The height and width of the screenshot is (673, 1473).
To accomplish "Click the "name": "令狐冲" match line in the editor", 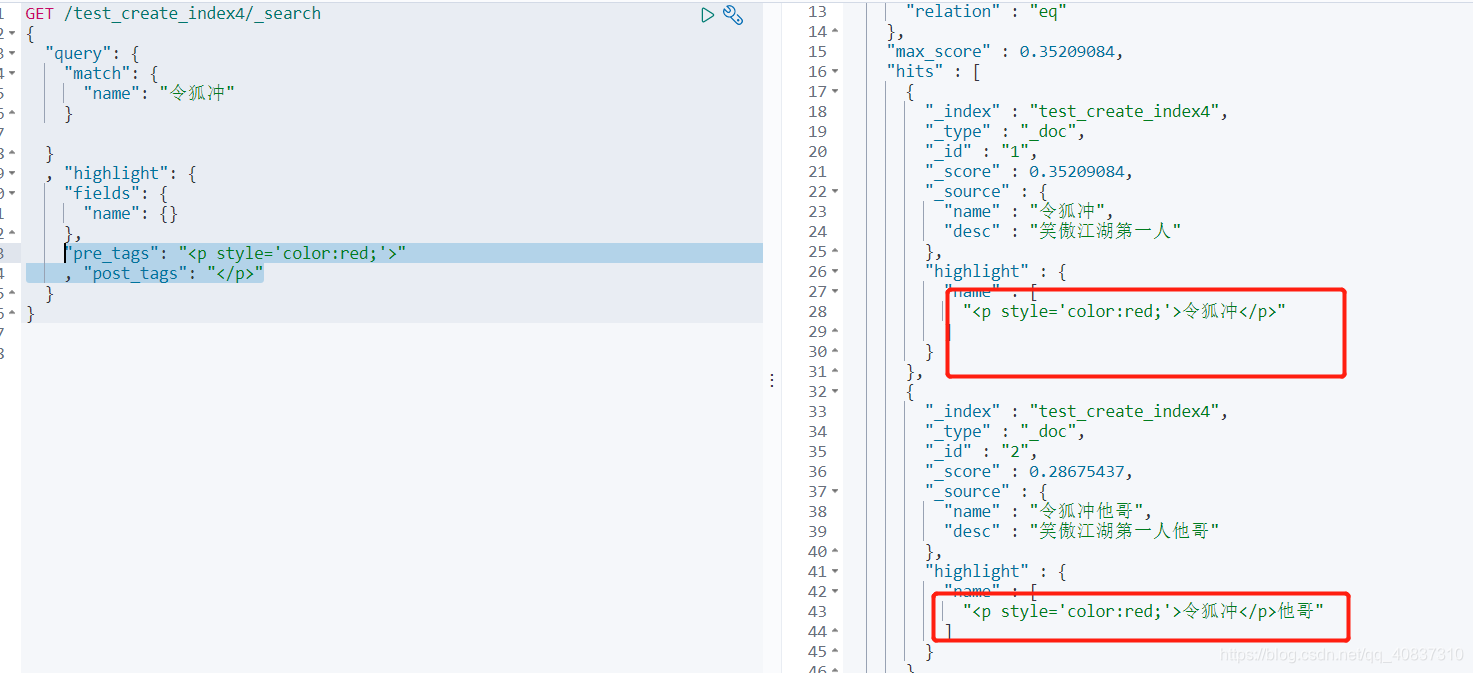I will tap(159, 93).
